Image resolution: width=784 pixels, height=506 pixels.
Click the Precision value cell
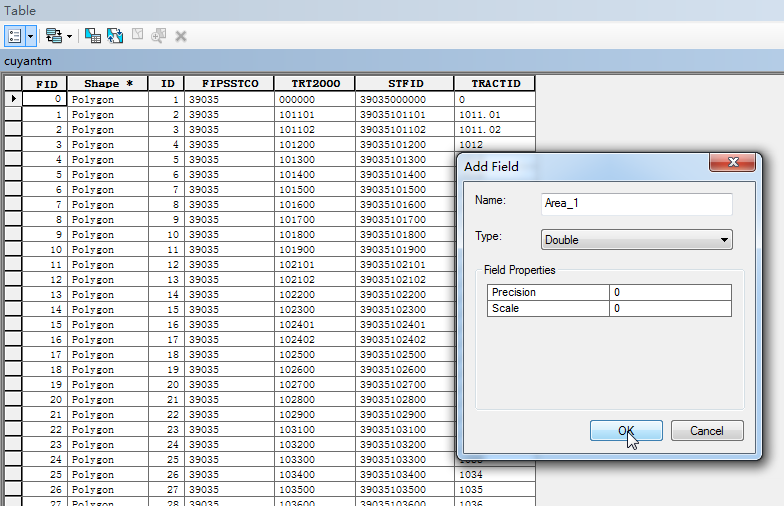pos(670,292)
